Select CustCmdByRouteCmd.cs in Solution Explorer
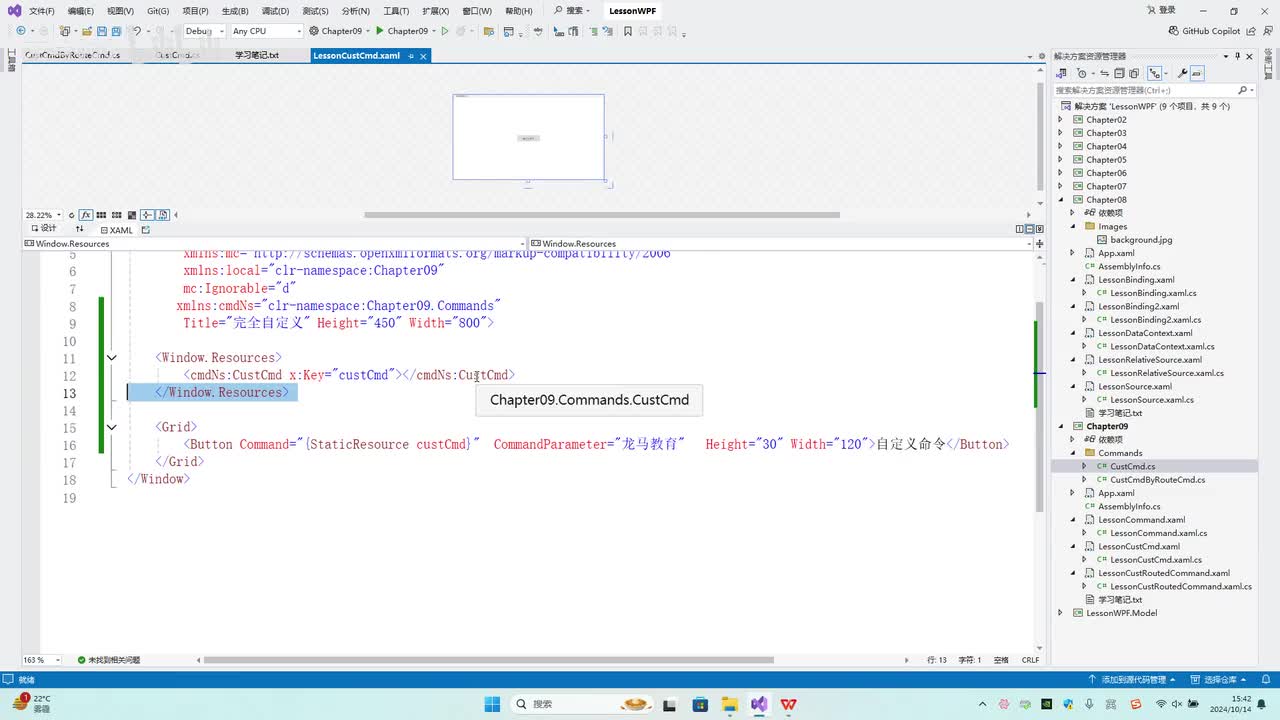 tap(1157, 480)
